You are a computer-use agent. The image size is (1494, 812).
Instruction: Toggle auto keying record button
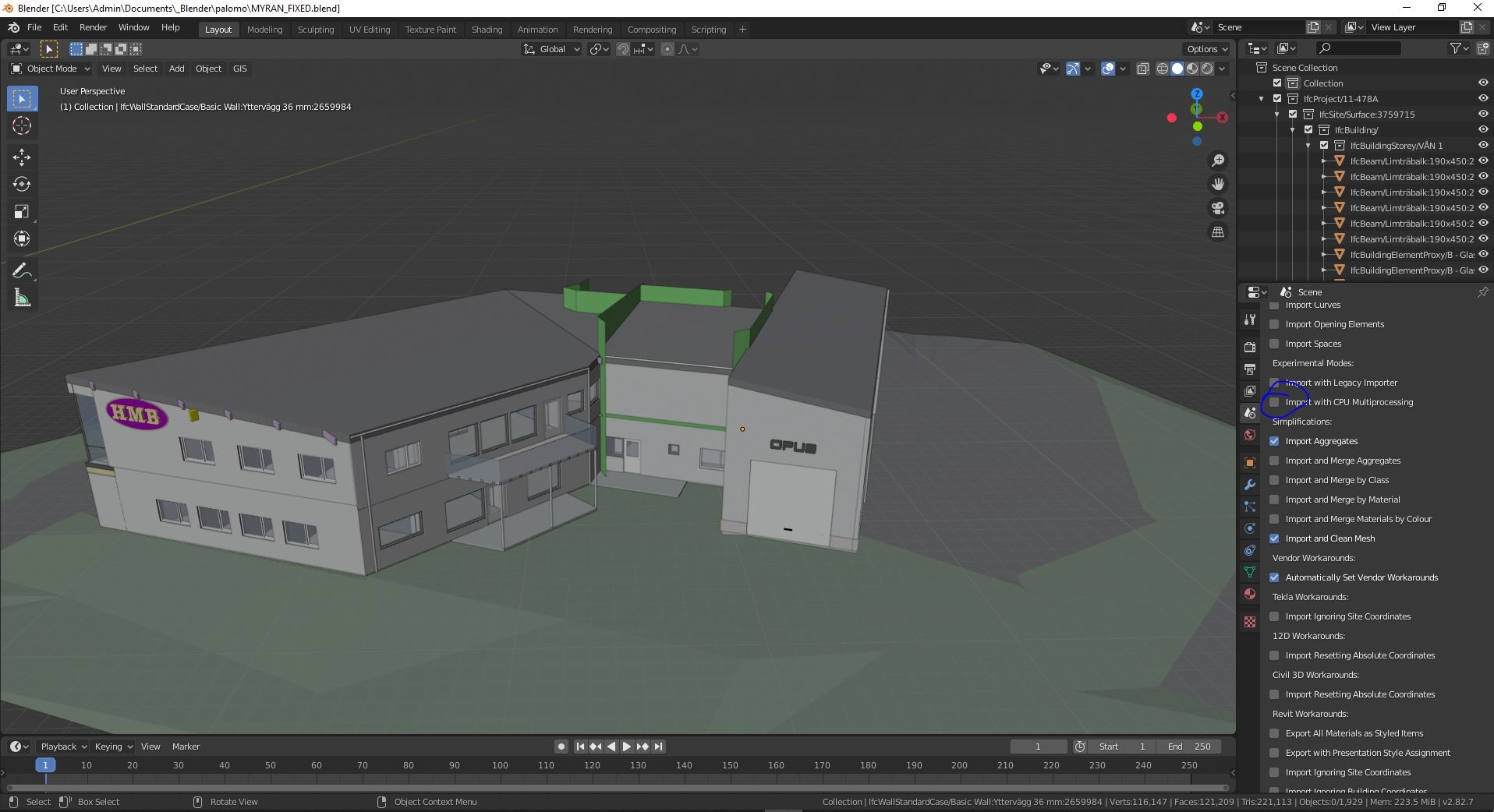561,747
